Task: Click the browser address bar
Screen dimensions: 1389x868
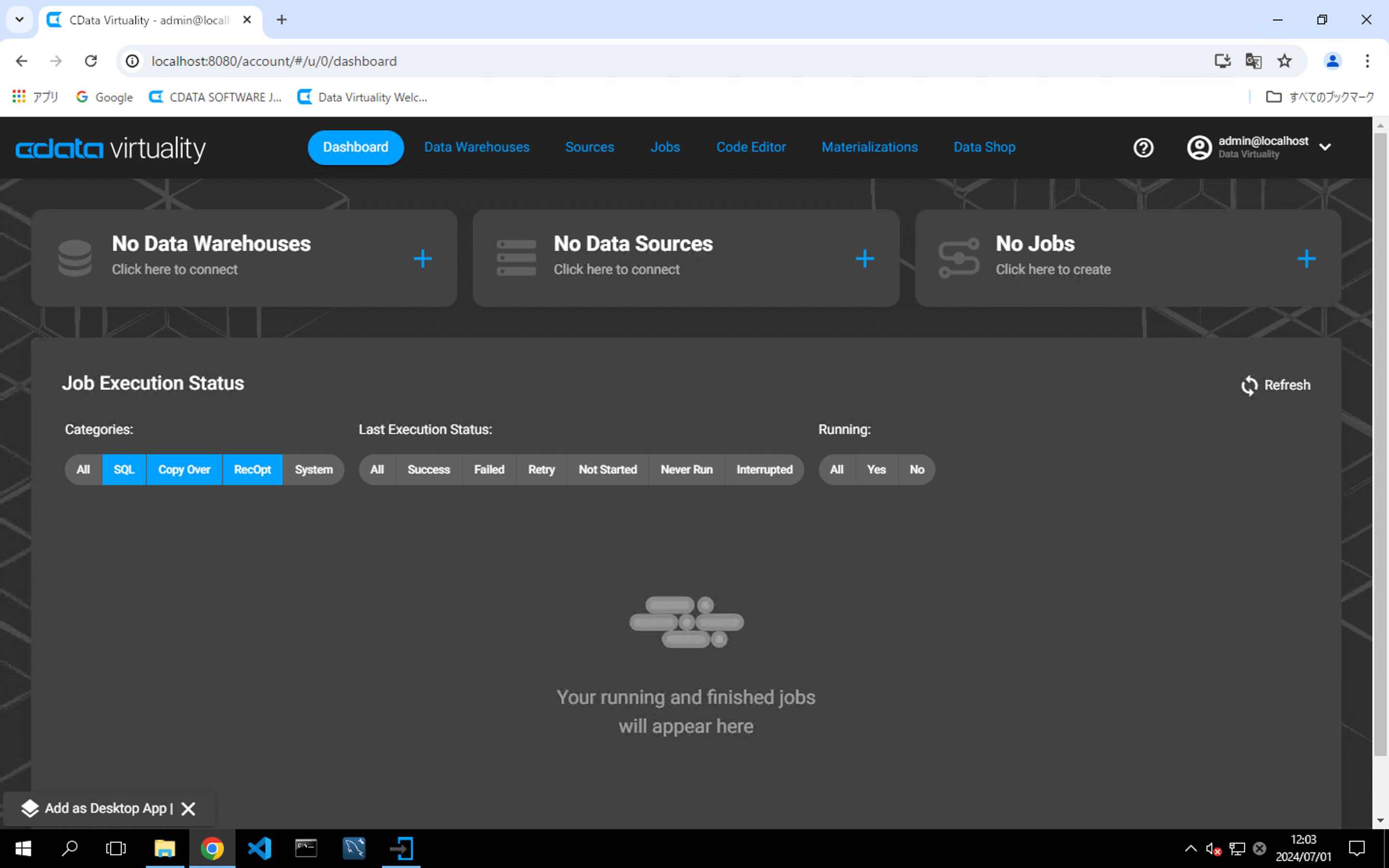Action: pos(631,61)
